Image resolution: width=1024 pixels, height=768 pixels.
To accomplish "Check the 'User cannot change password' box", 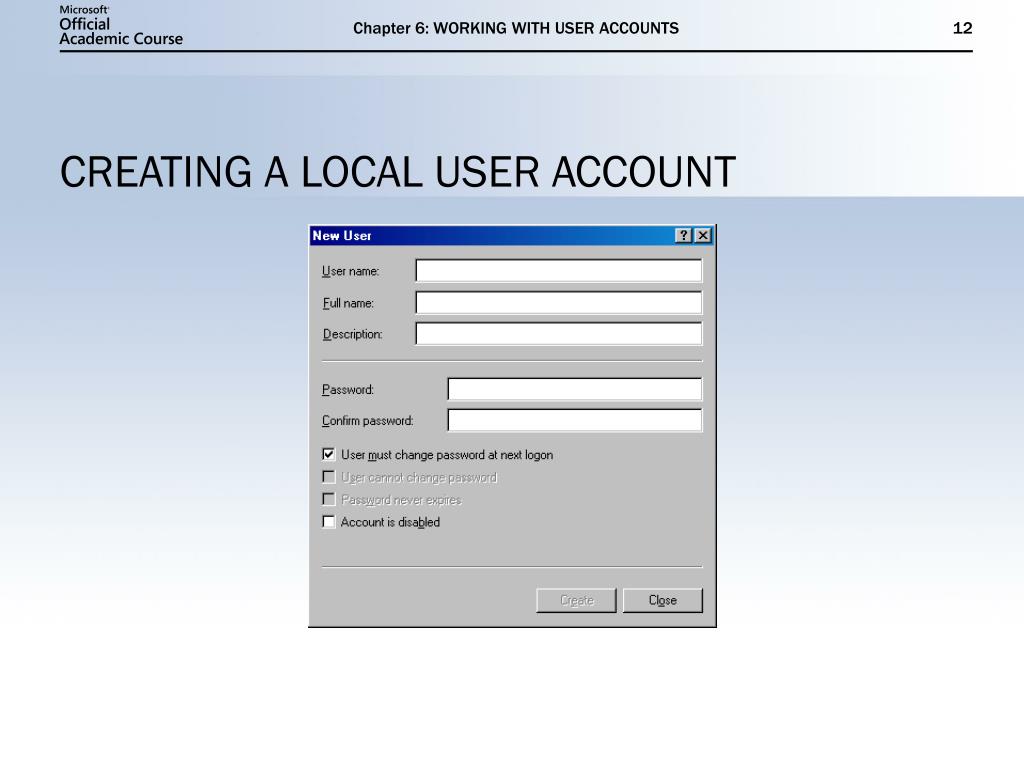I will point(328,477).
